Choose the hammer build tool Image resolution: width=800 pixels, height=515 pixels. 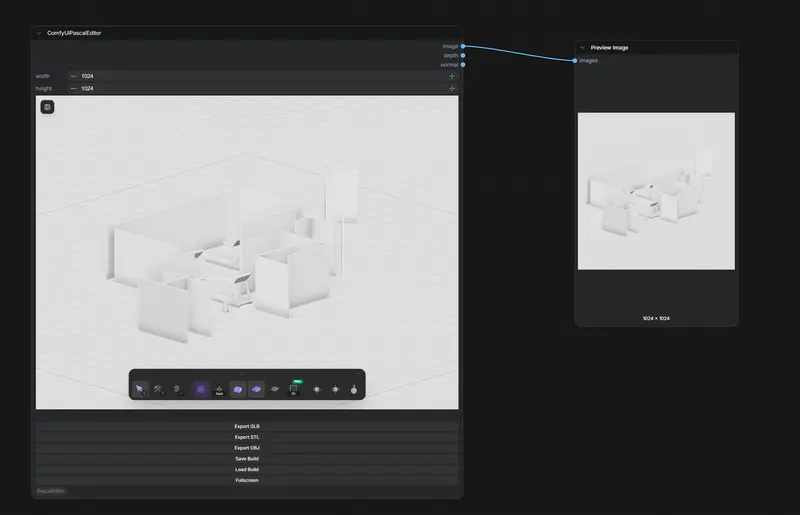click(x=158, y=388)
